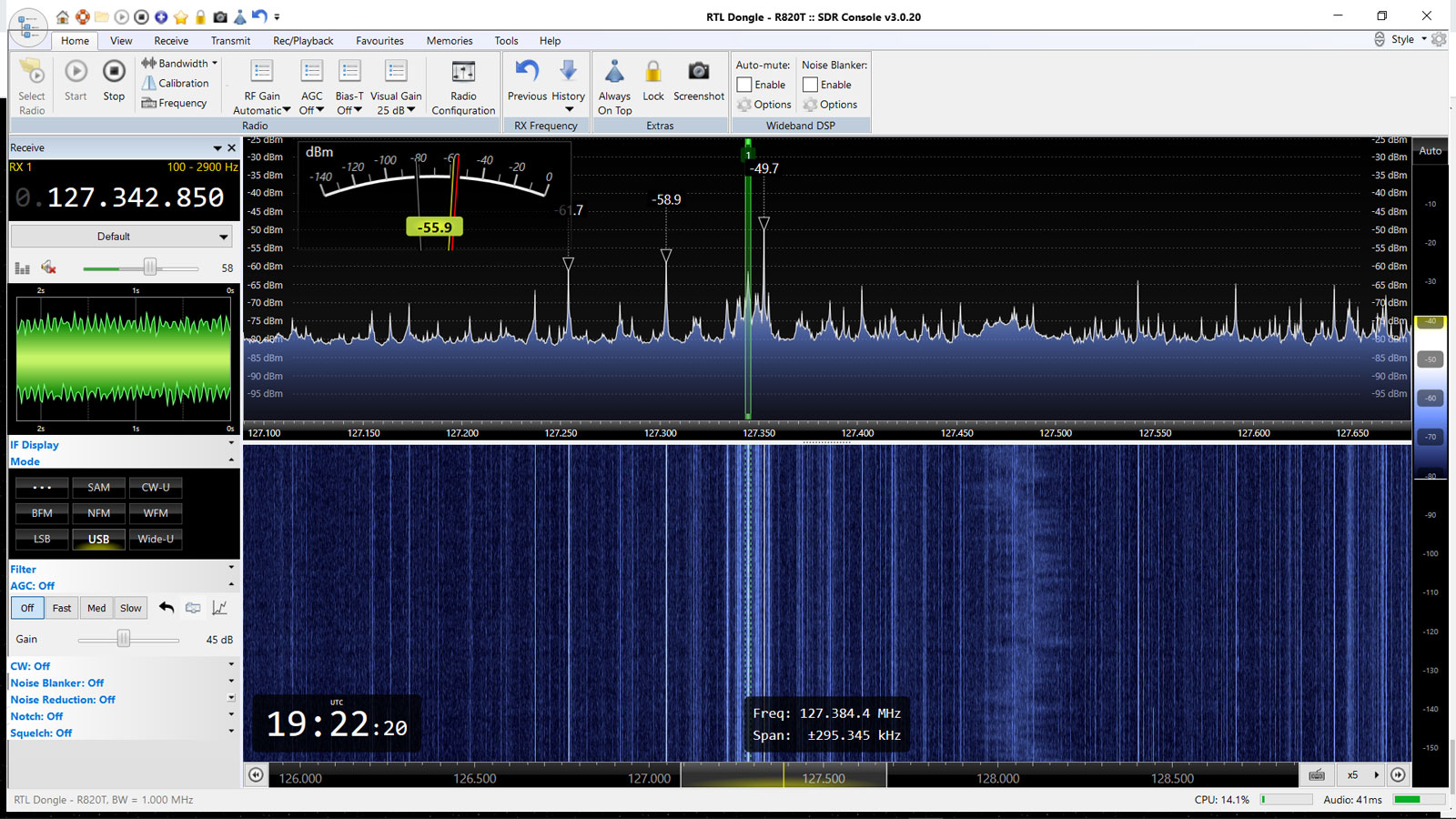Adjust the volume slider handle
This screenshot has width=1456, height=819.
click(x=150, y=268)
